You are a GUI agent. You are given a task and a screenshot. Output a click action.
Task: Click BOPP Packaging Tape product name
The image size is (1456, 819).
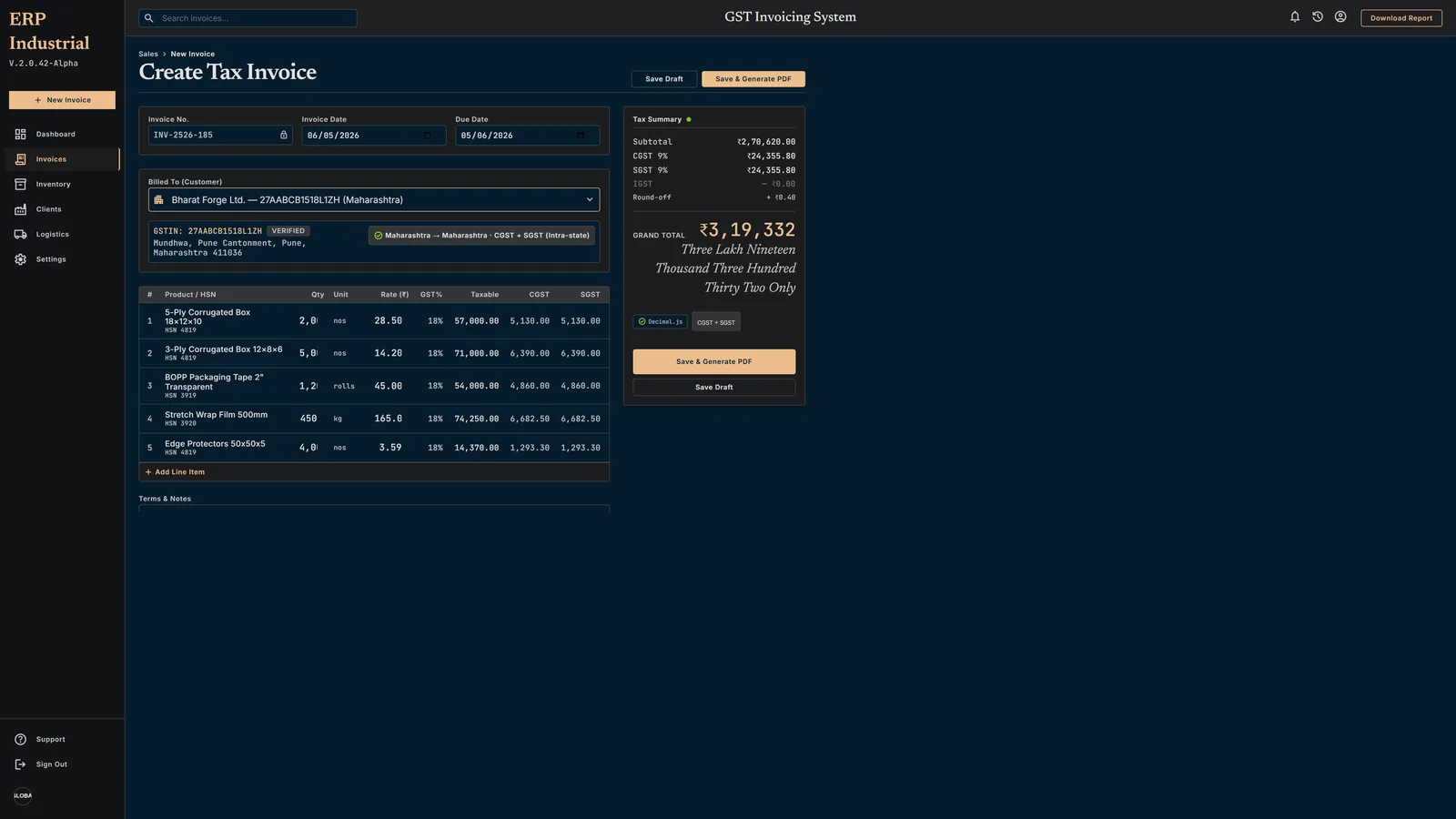[x=214, y=382]
